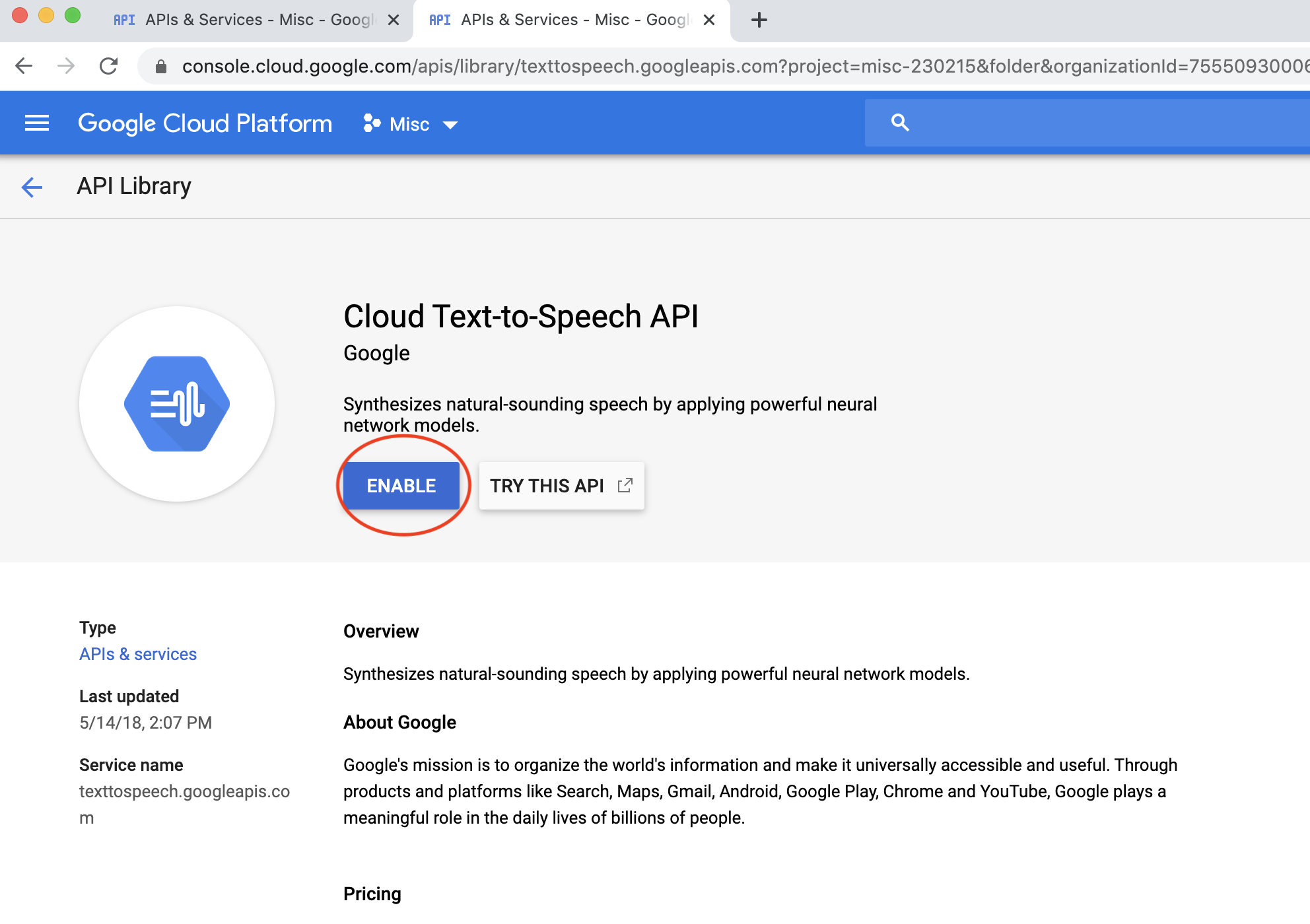Close the active browser tab
The height and width of the screenshot is (924, 1310).
coord(709,20)
